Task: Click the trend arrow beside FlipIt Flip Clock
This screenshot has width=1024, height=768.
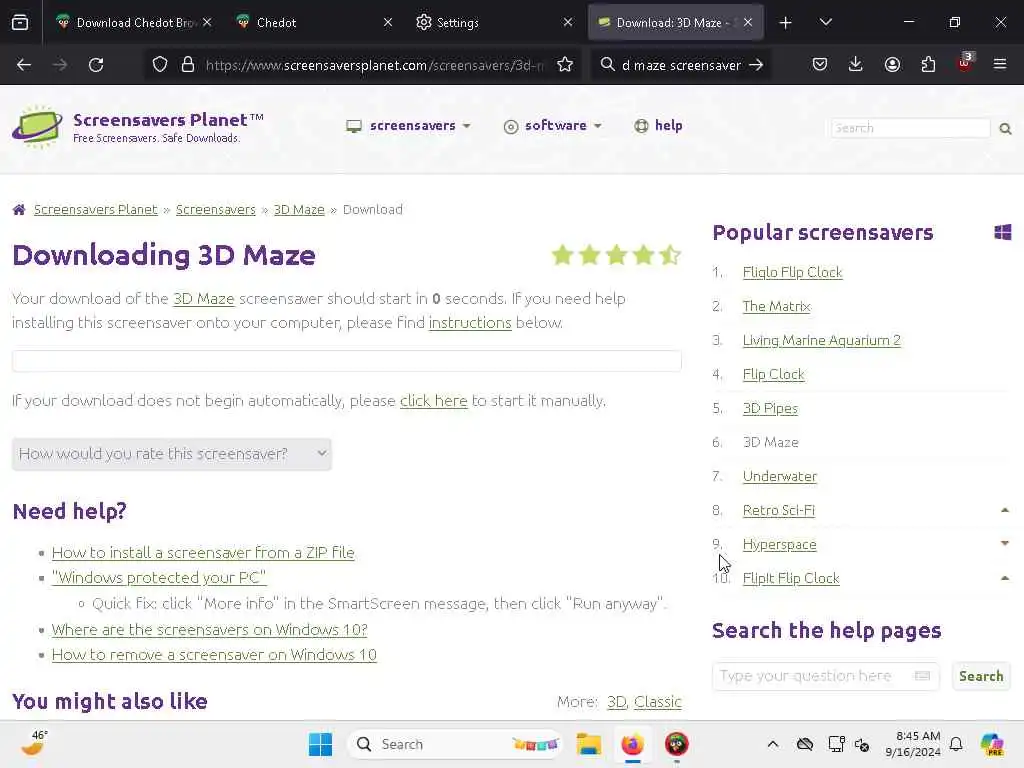Action: [1005, 578]
